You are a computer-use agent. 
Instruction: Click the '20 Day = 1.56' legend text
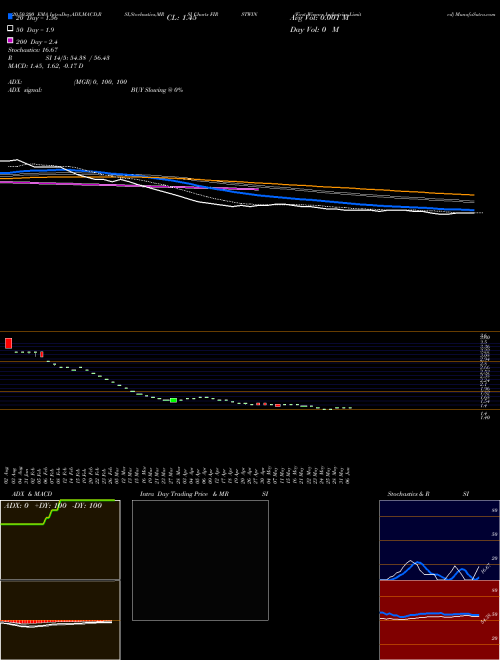tap(36, 18)
